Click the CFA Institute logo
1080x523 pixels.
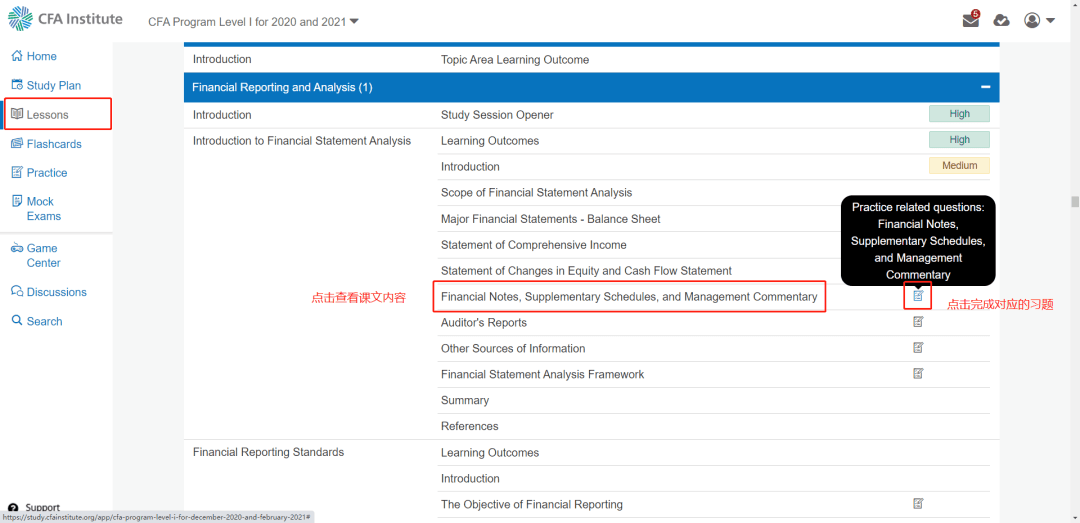pos(65,19)
